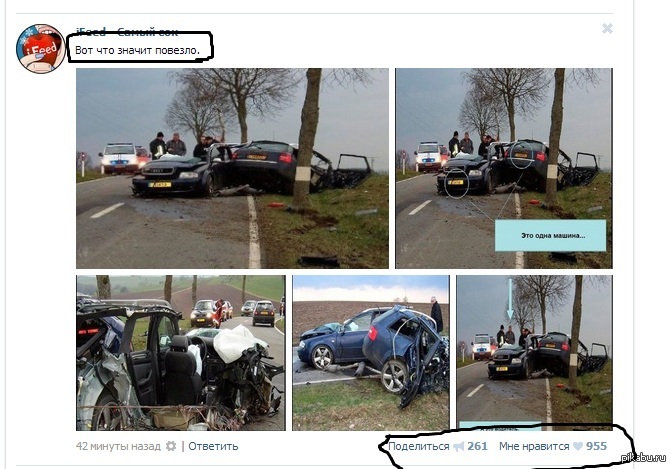Open the photo captioned Это одна машина

tap(504, 168)
